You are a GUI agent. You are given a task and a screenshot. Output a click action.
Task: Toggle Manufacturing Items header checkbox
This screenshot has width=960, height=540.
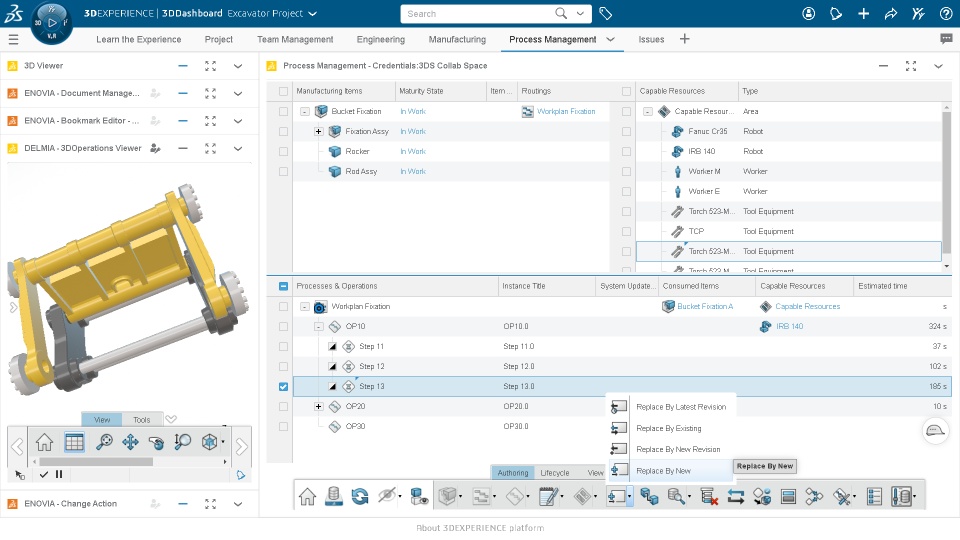click(x=283, y=91)
